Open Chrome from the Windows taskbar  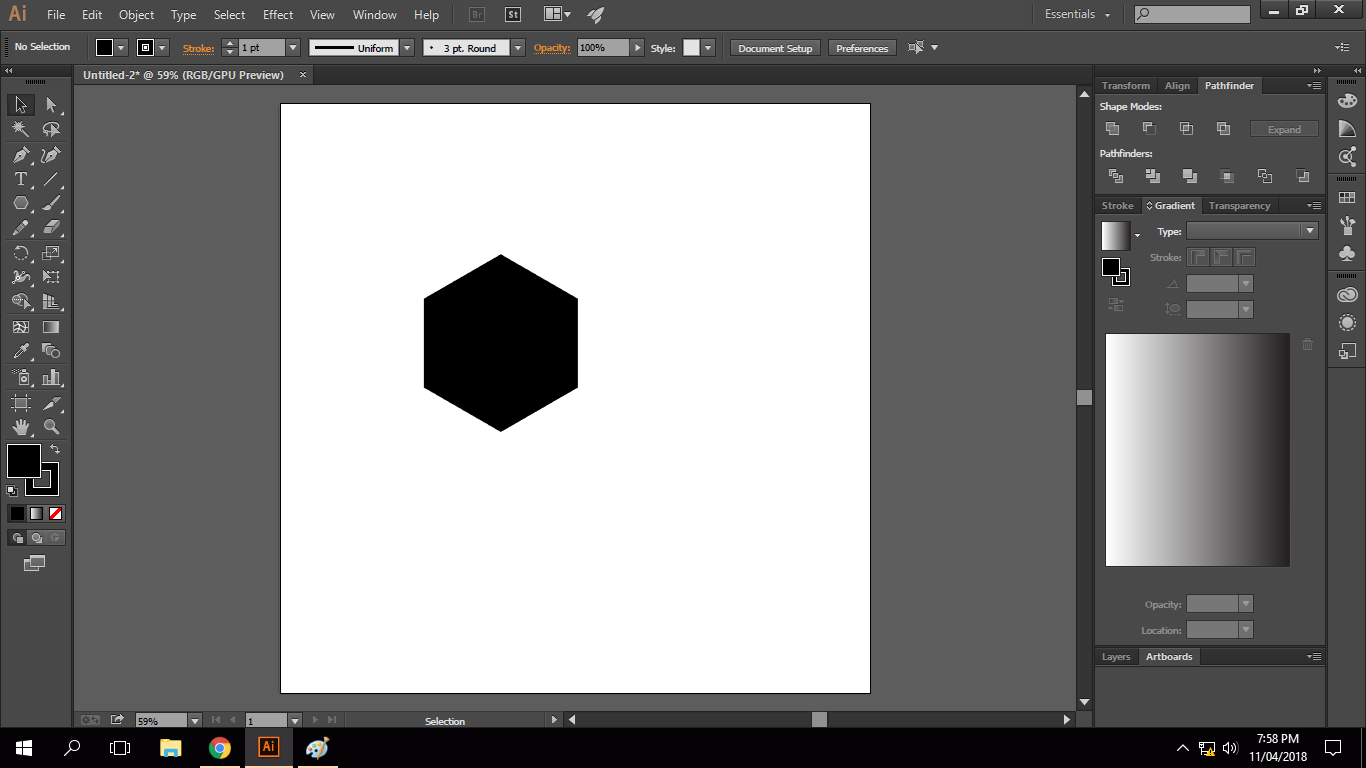tap(220, 748)
